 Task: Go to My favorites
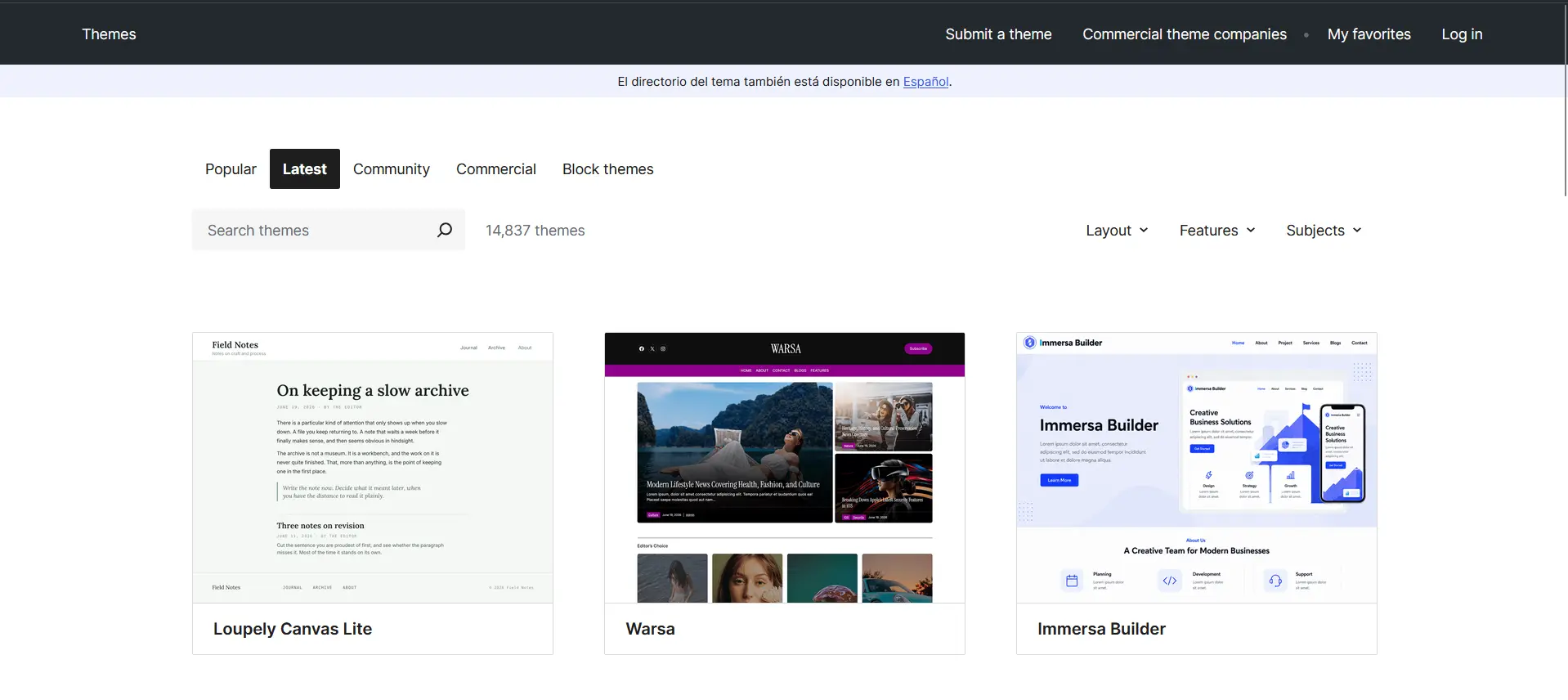[1369, 34]
